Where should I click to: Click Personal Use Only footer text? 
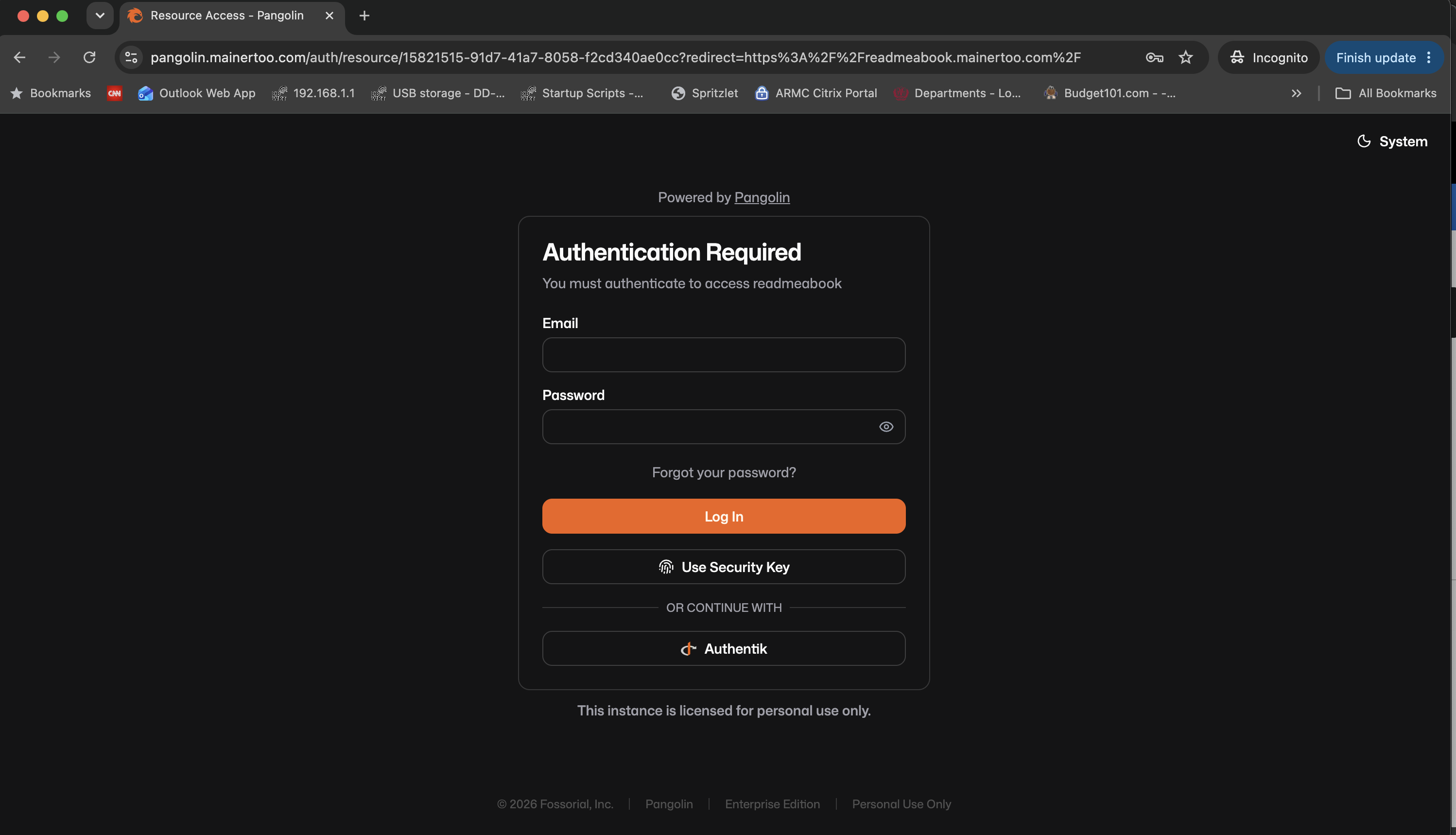pos(901,803)
